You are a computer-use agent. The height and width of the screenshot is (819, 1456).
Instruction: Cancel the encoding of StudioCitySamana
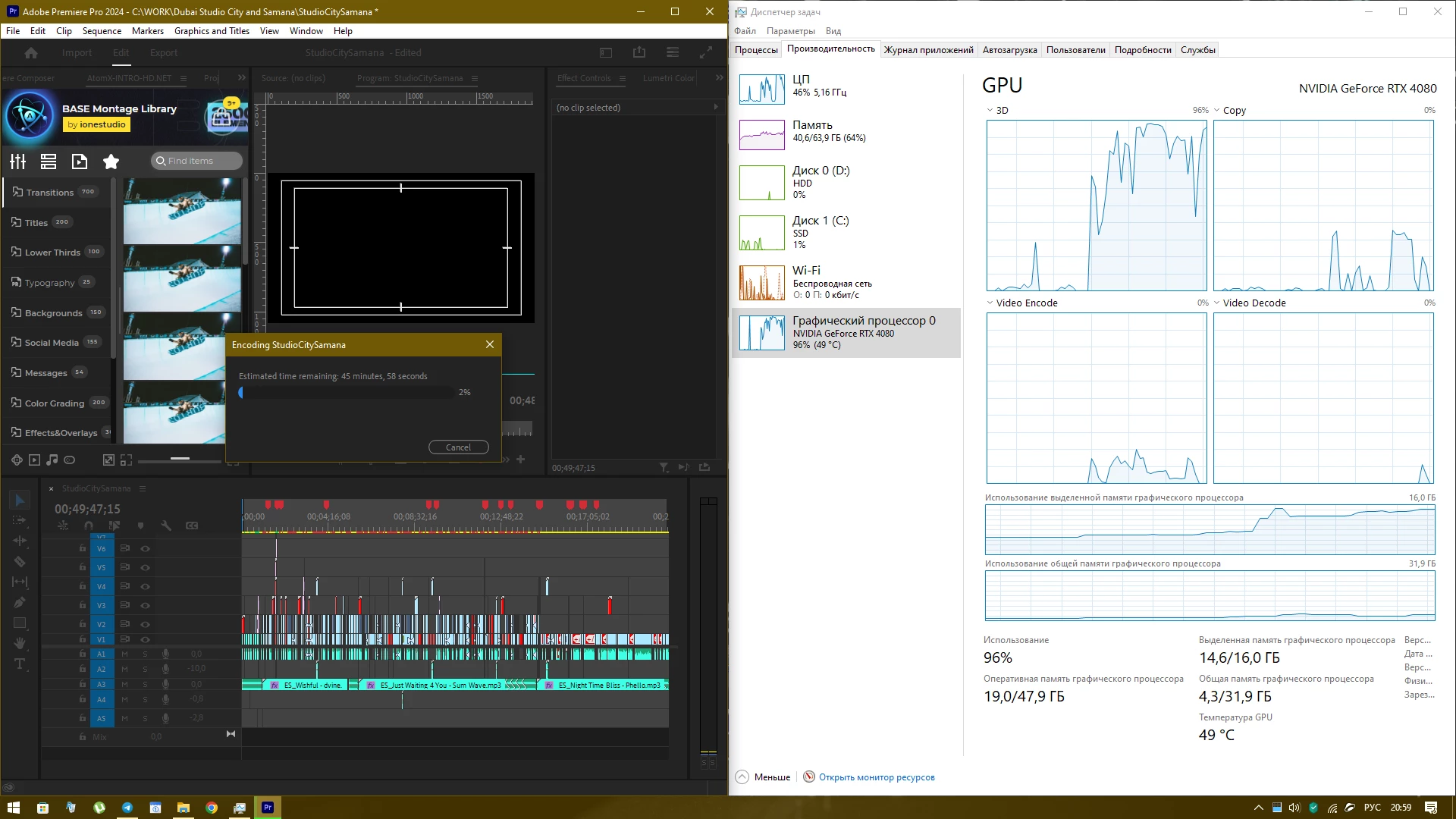click(x=458, y=447)
